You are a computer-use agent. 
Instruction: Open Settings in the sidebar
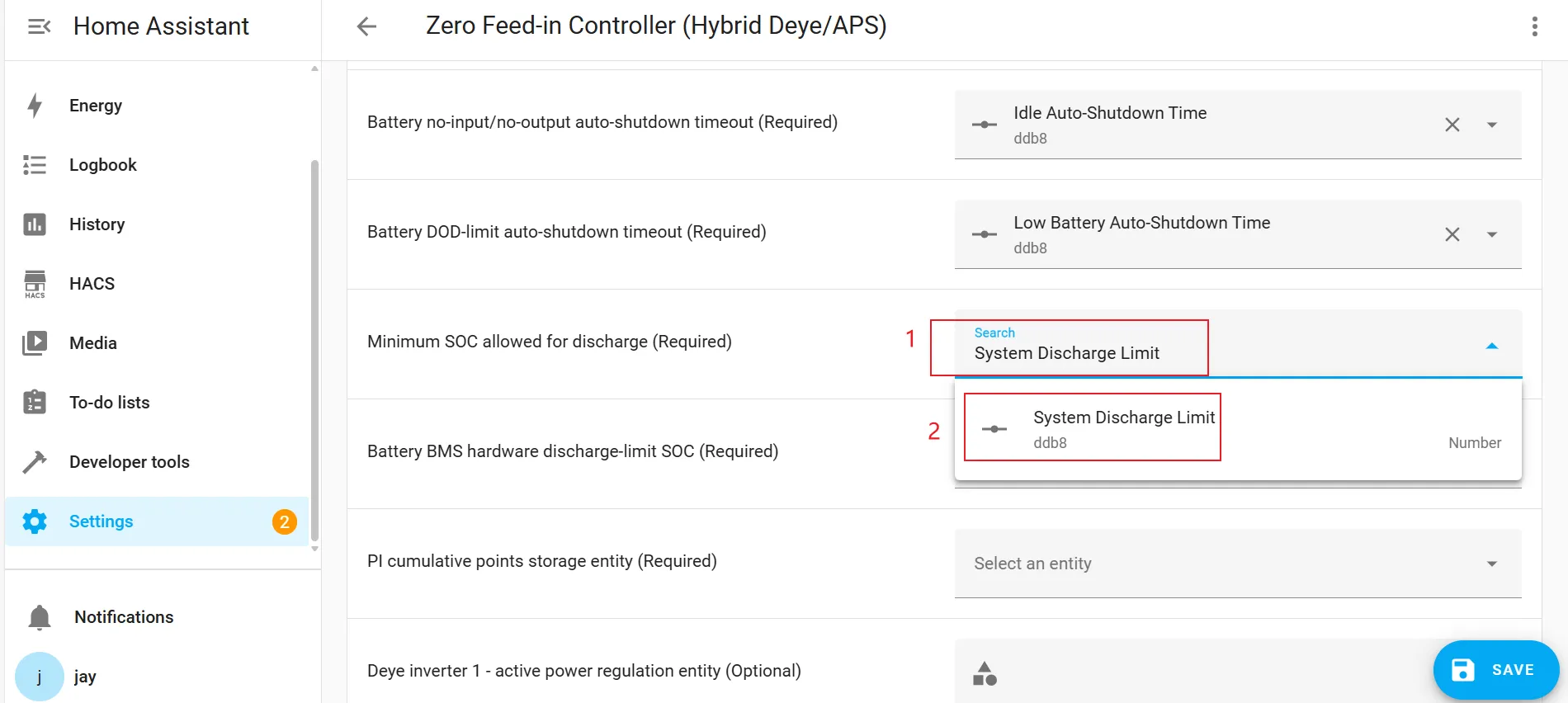[x=101, y=521]
